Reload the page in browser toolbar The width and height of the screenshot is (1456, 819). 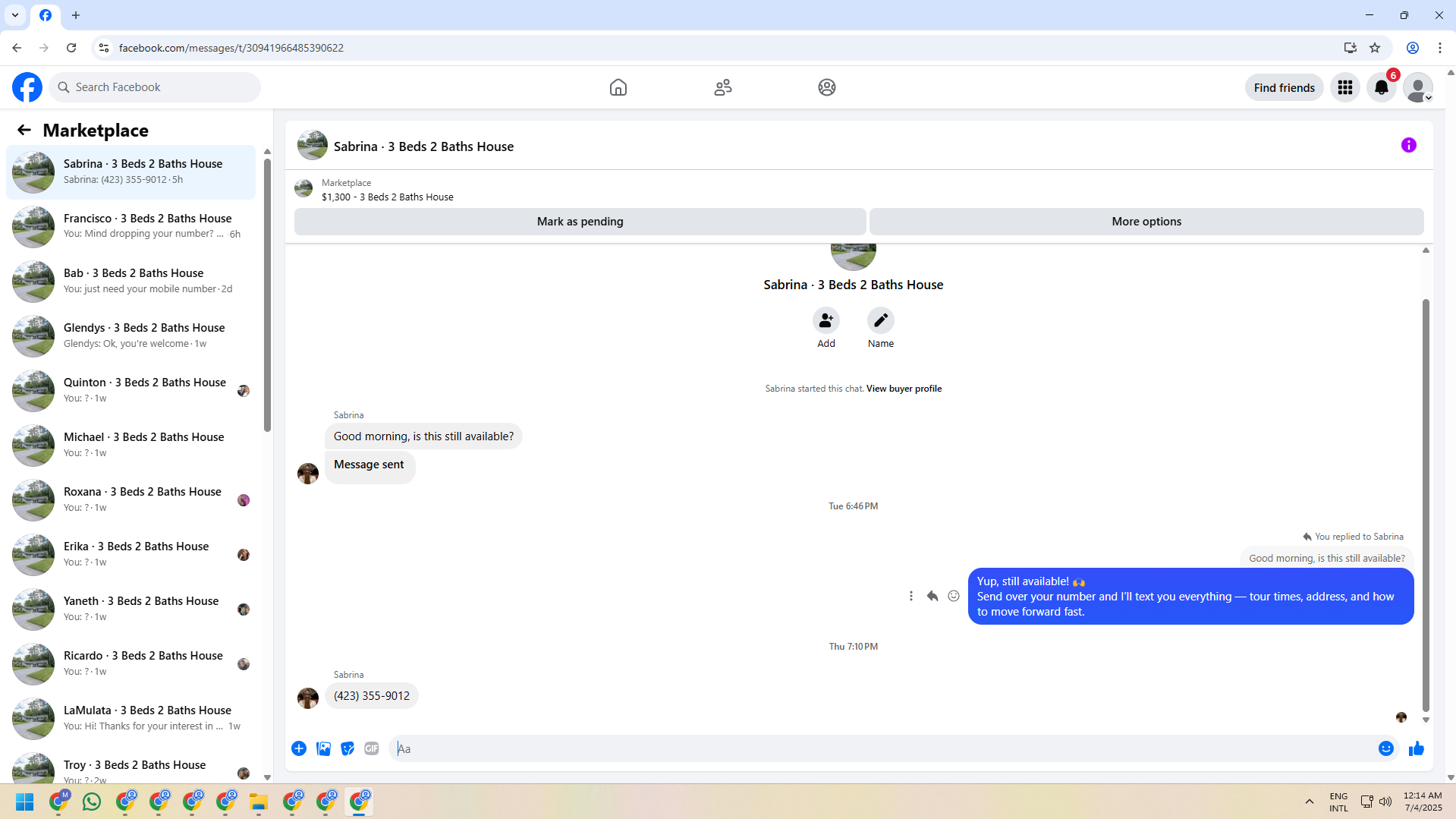click(71, 48)
